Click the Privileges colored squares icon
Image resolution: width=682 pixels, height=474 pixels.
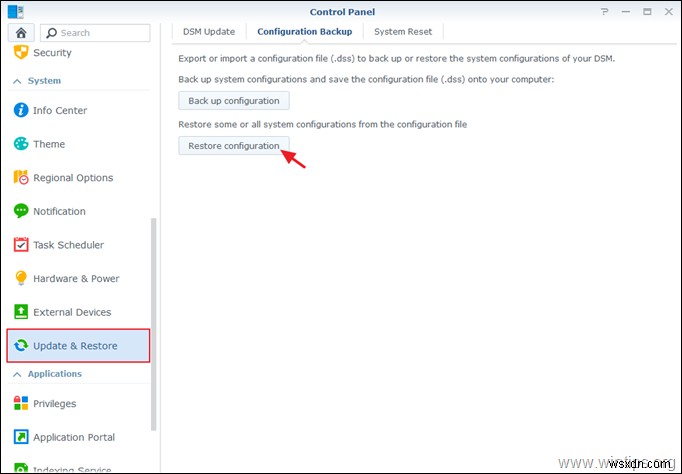21,403
